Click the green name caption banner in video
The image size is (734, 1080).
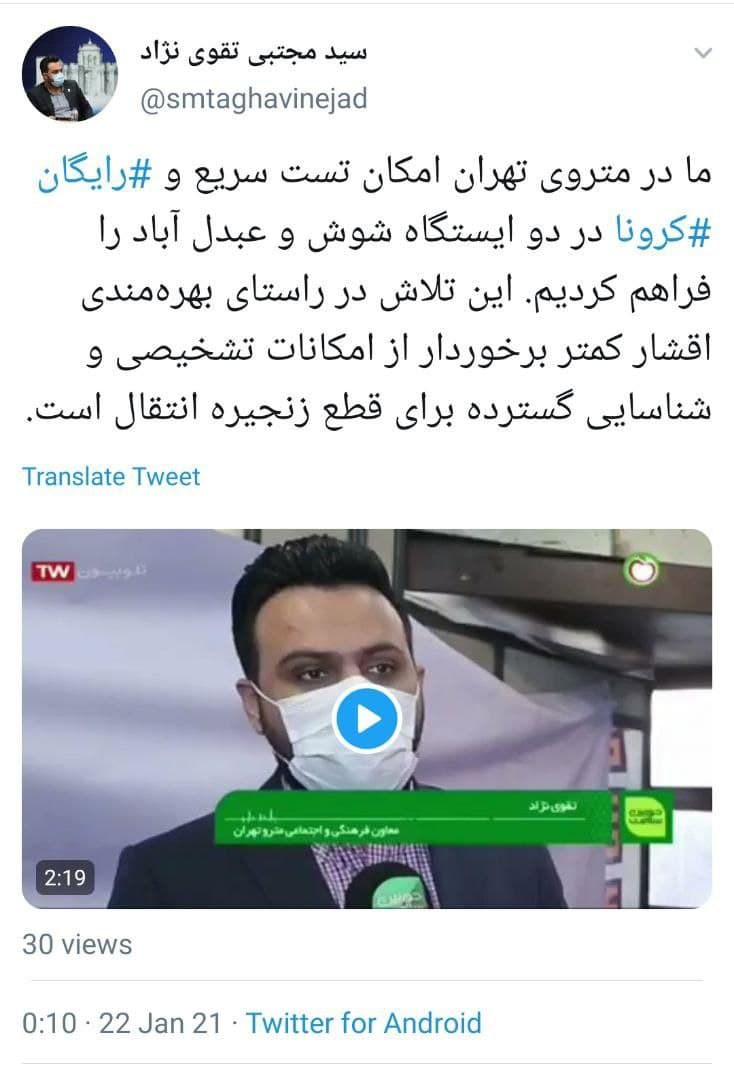(415, 817)
